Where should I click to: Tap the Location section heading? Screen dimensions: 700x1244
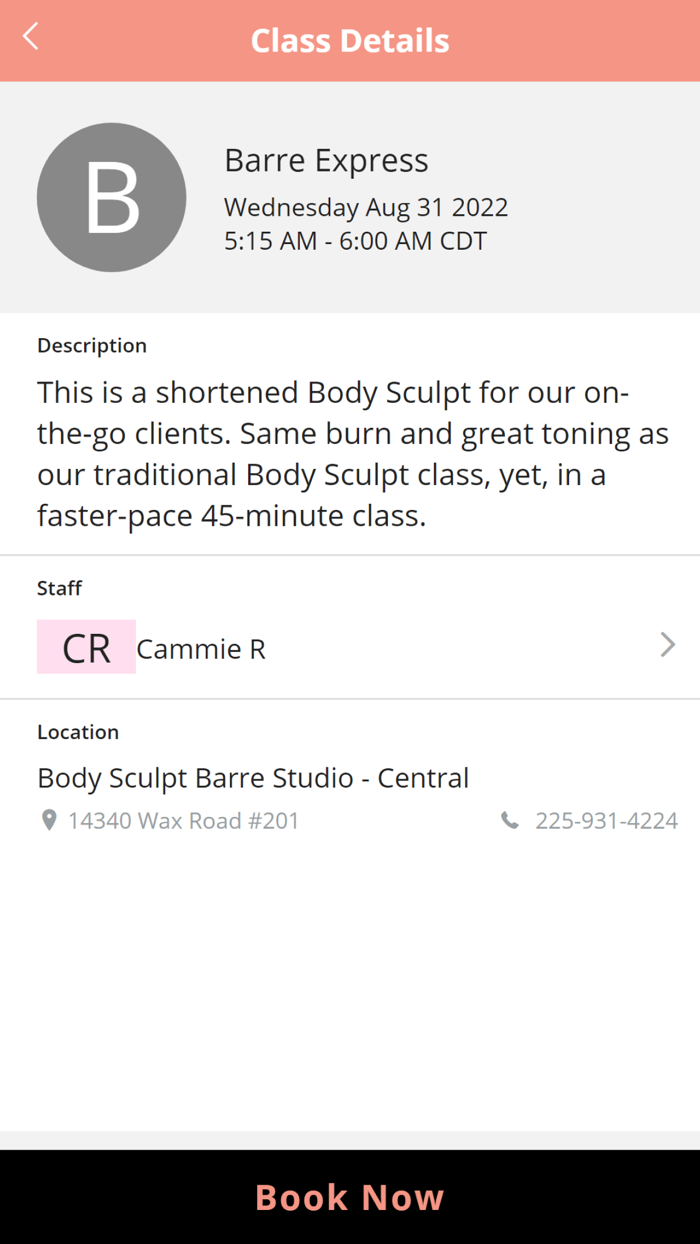click(78, 731)
